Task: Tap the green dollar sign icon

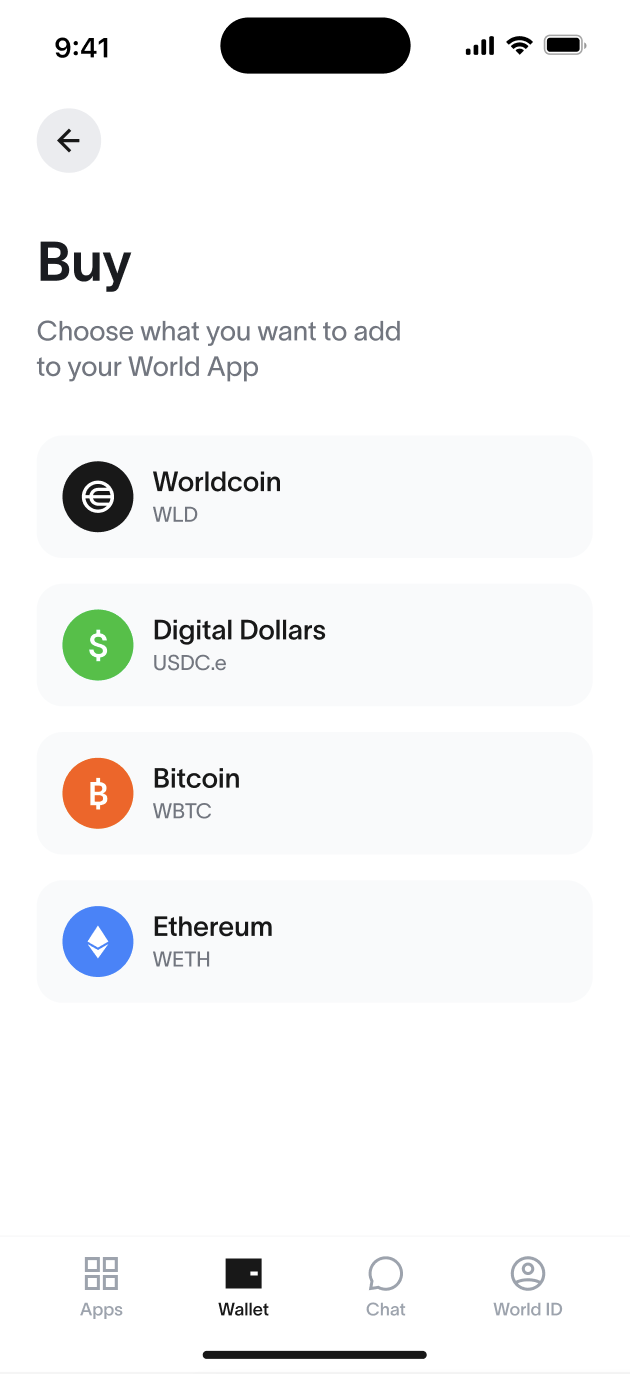Action: coord(98,645)
